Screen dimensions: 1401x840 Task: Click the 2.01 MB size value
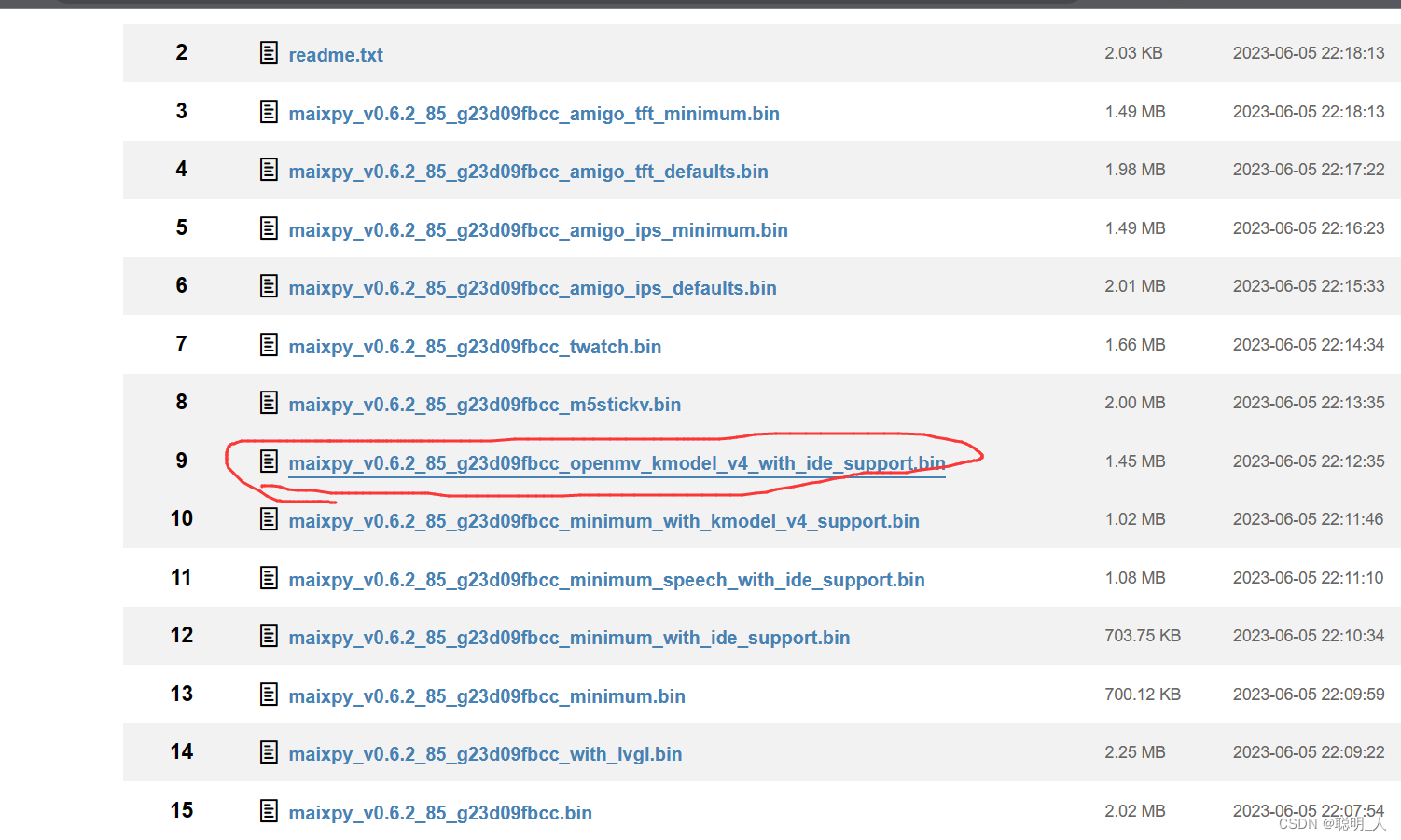pos(1135,286)
